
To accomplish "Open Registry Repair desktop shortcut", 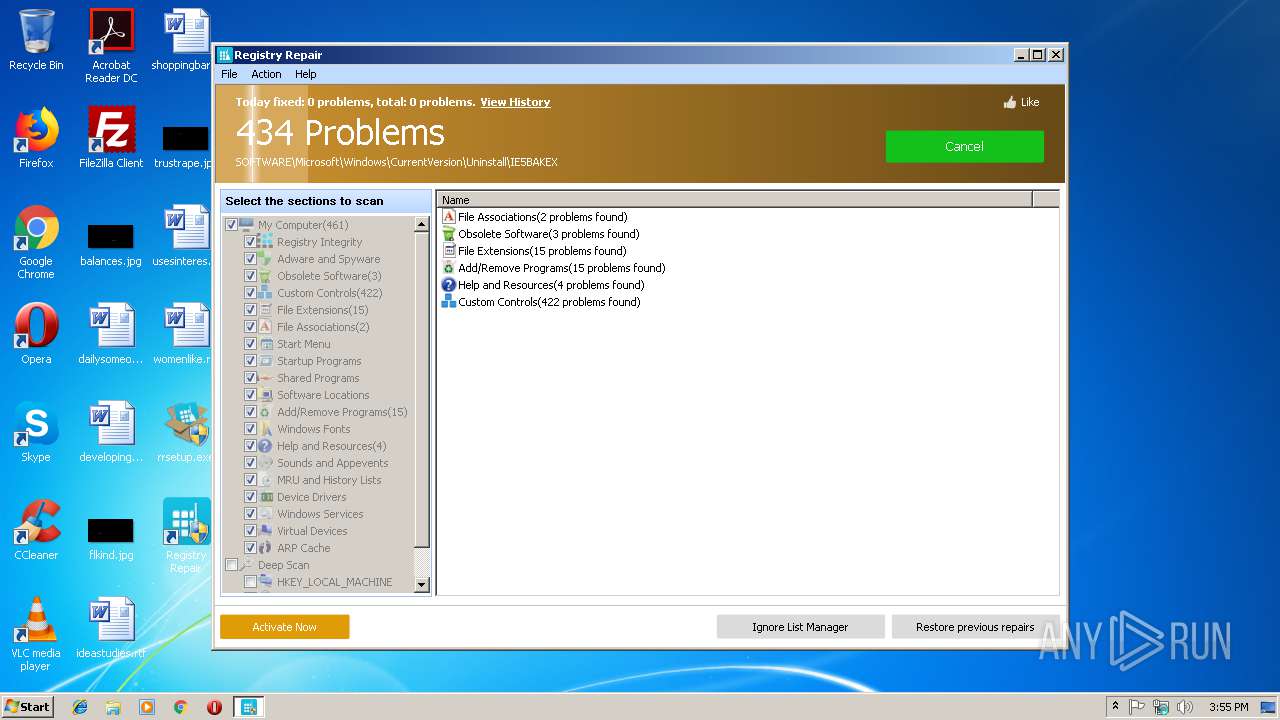I will (186, 536).
